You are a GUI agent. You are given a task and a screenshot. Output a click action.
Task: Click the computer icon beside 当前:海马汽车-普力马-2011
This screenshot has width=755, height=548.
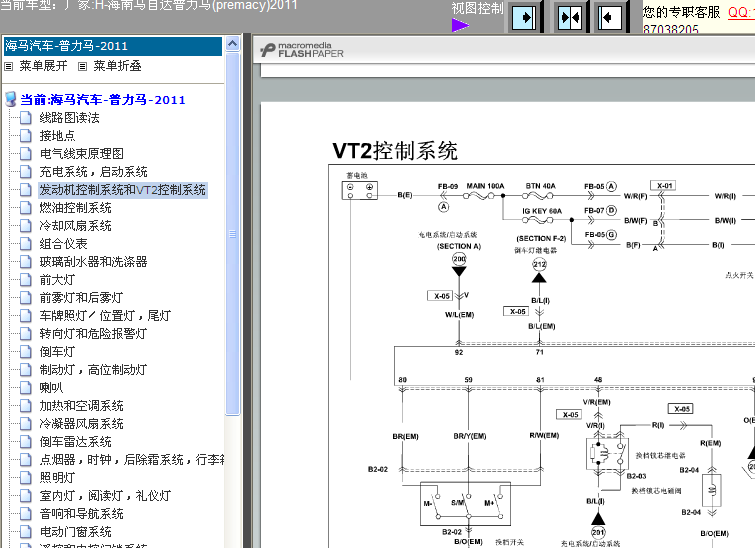pos(11,100)
